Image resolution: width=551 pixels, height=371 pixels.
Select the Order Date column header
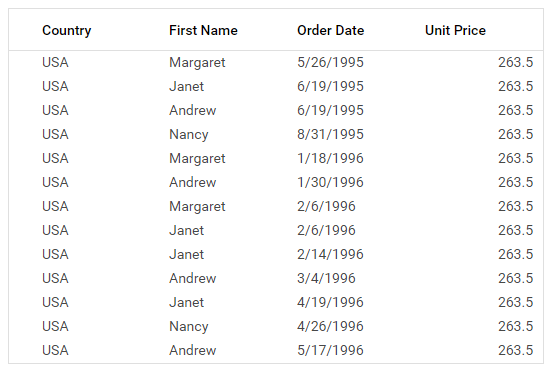point(330,31)
